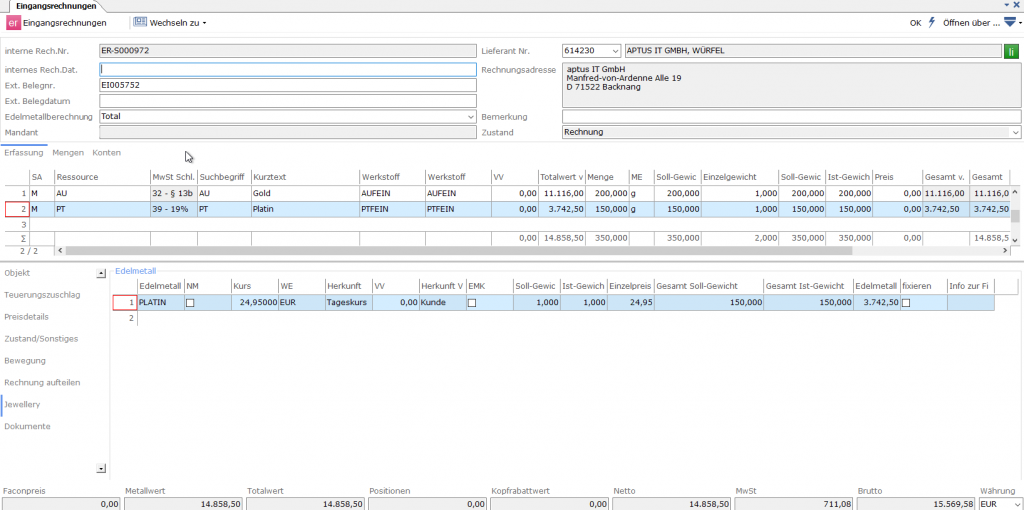Click the Einzelpreis column header
This screenshot has height=510, width=1024.
(631, 286)
